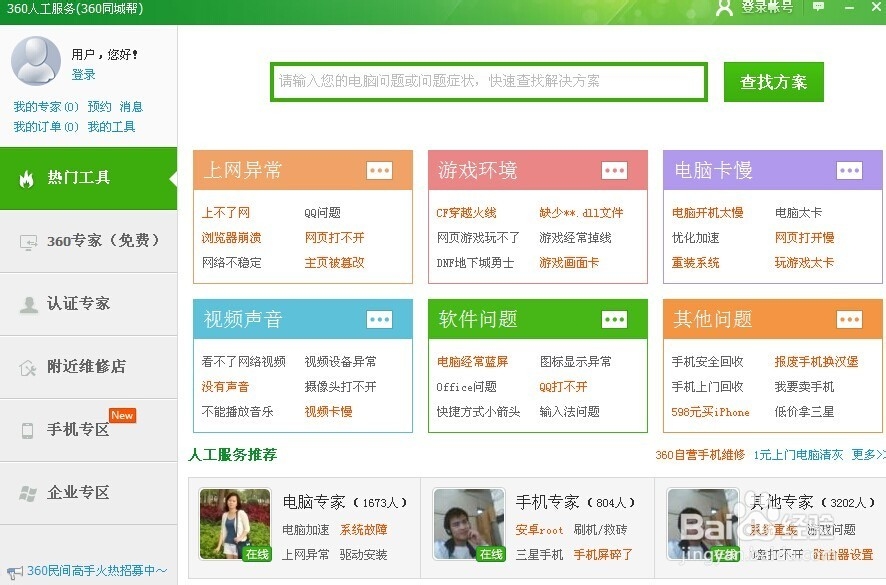
Task: Select 低价拿三星 link
Action: pyautogui.click(x=804, y=411)
